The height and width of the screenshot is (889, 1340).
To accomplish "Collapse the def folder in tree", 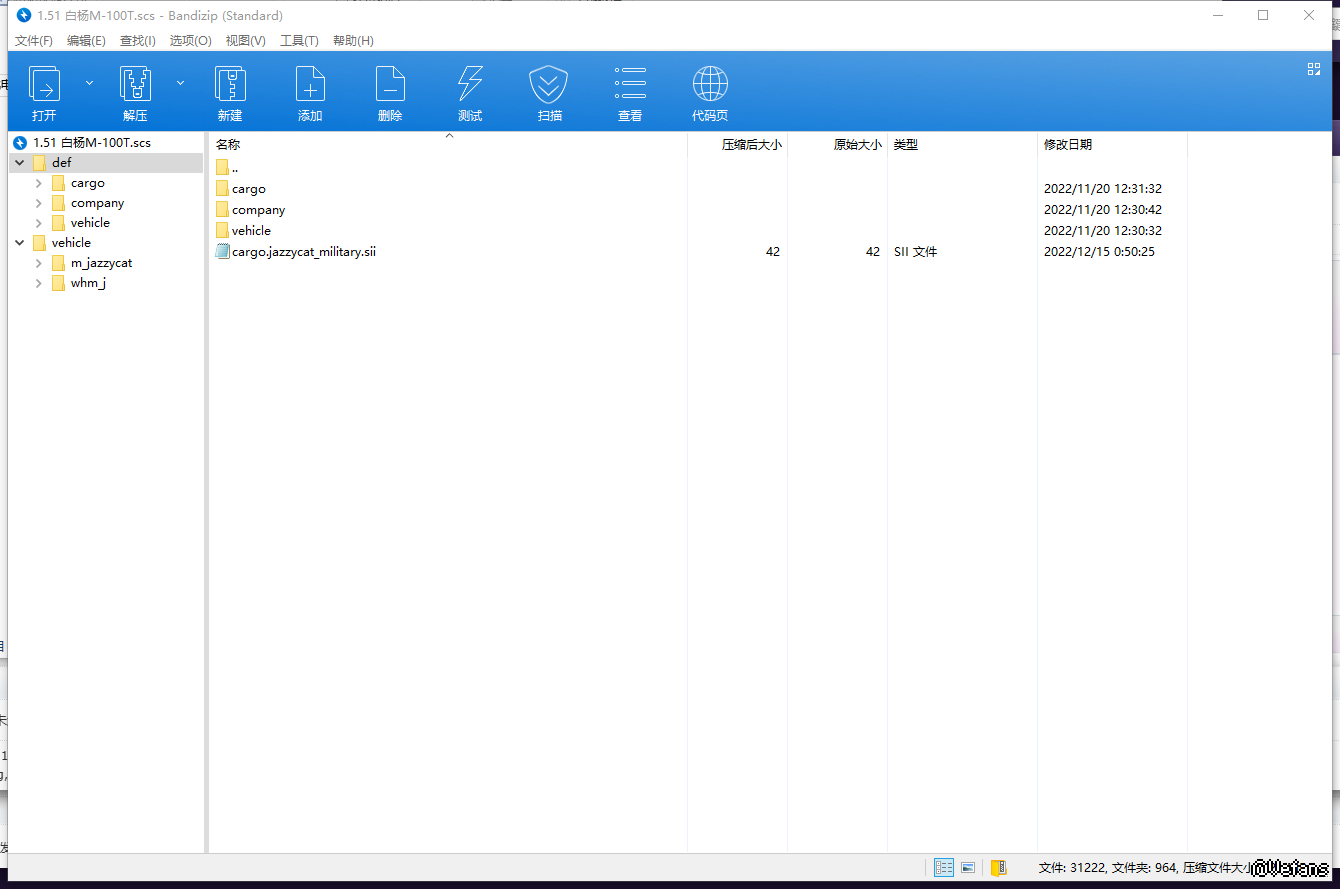I will 20,162.
